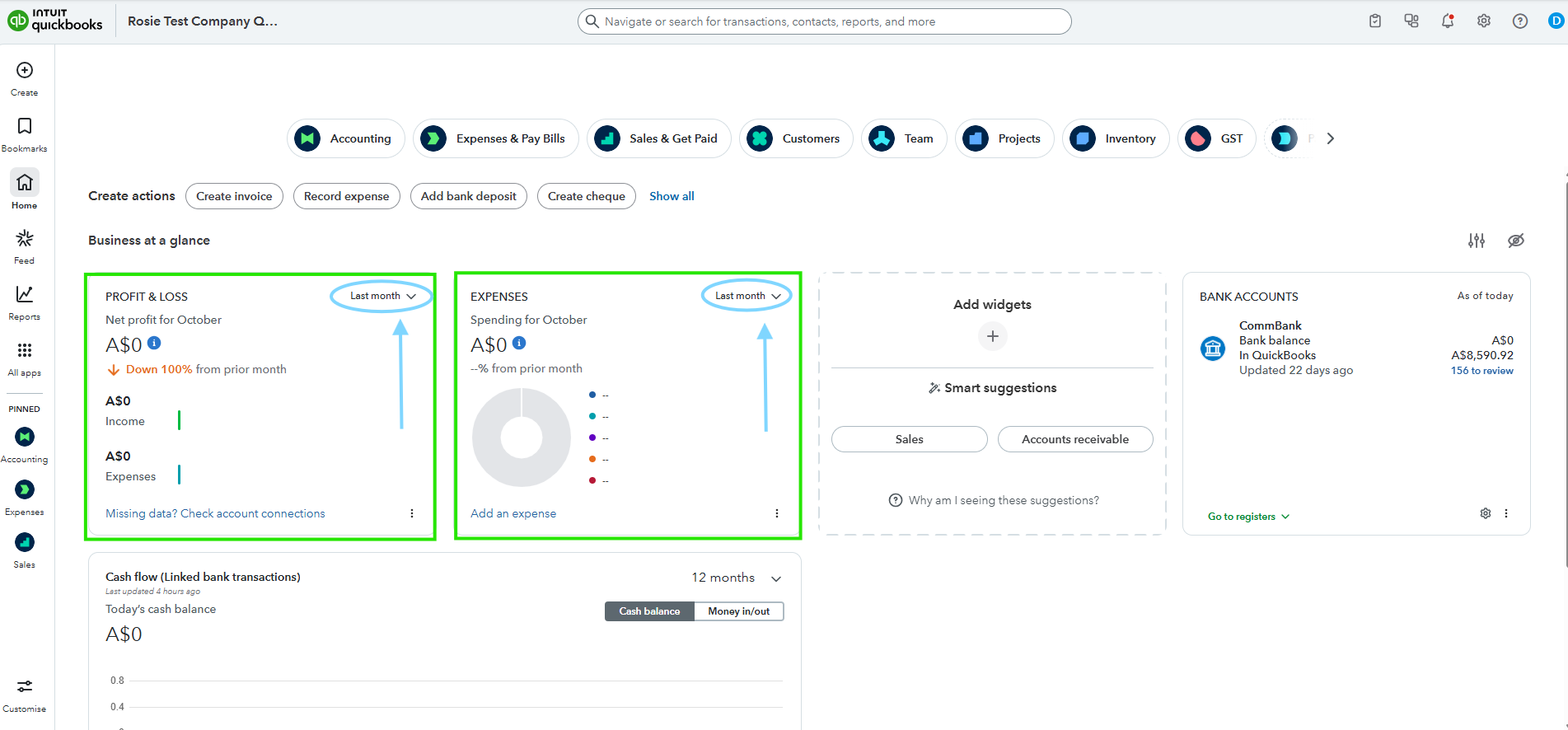Click the help question mark icon
Viewport: 1568px width, 730px height.
pos(1519,21)
